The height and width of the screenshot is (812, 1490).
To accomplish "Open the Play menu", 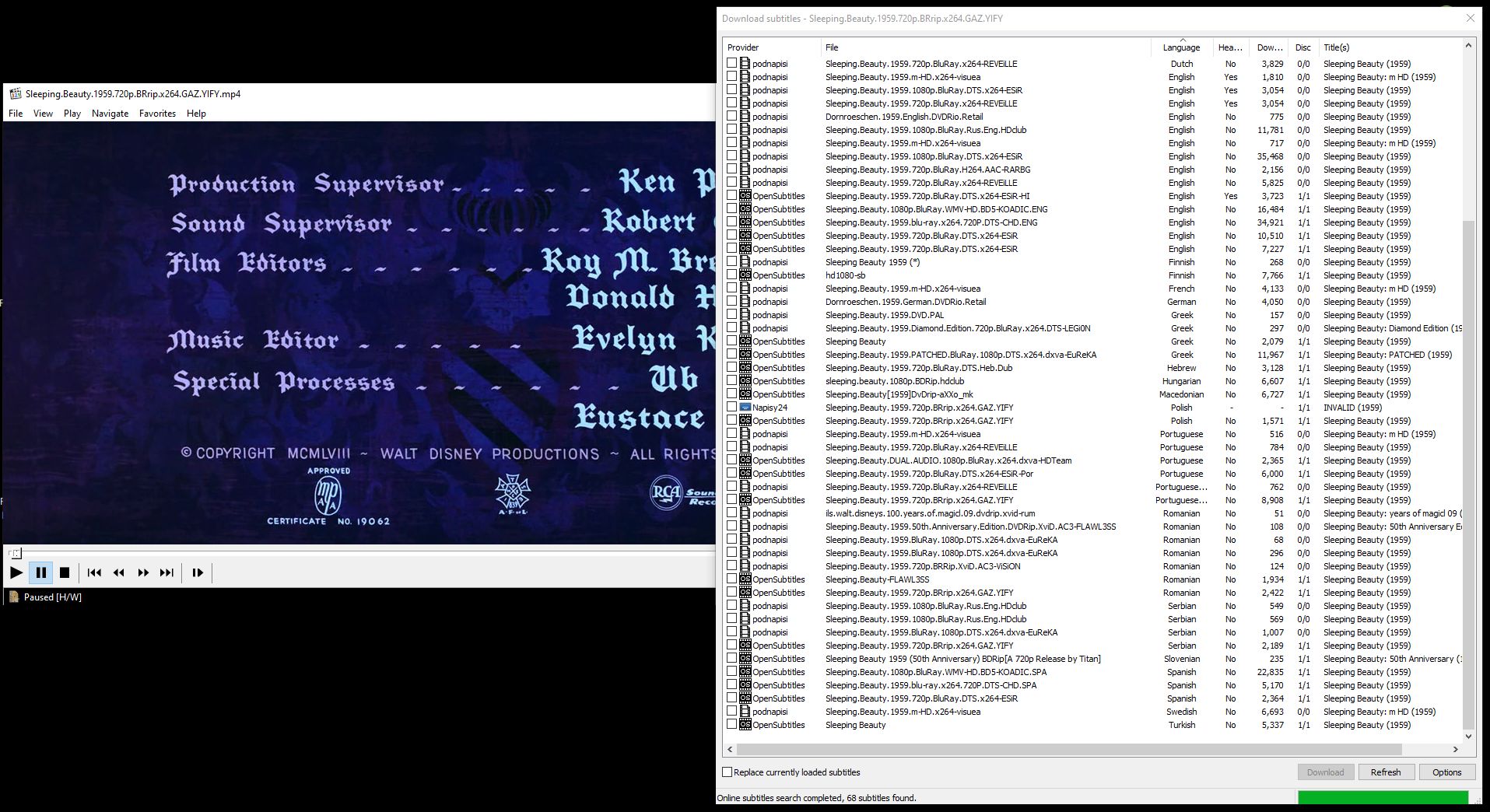I will click(72, 114).
